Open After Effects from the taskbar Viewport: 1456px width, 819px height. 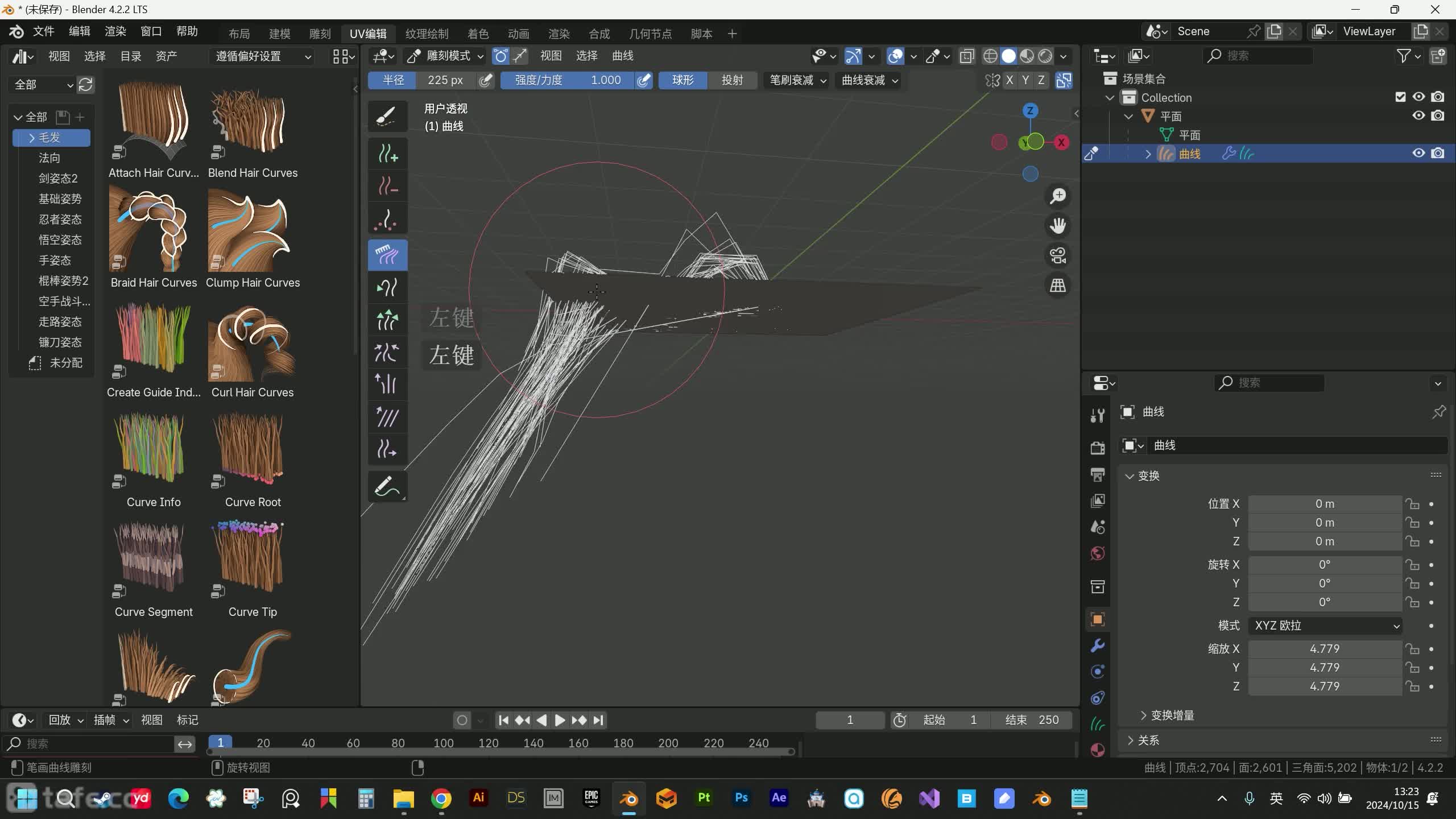[779, 798]
